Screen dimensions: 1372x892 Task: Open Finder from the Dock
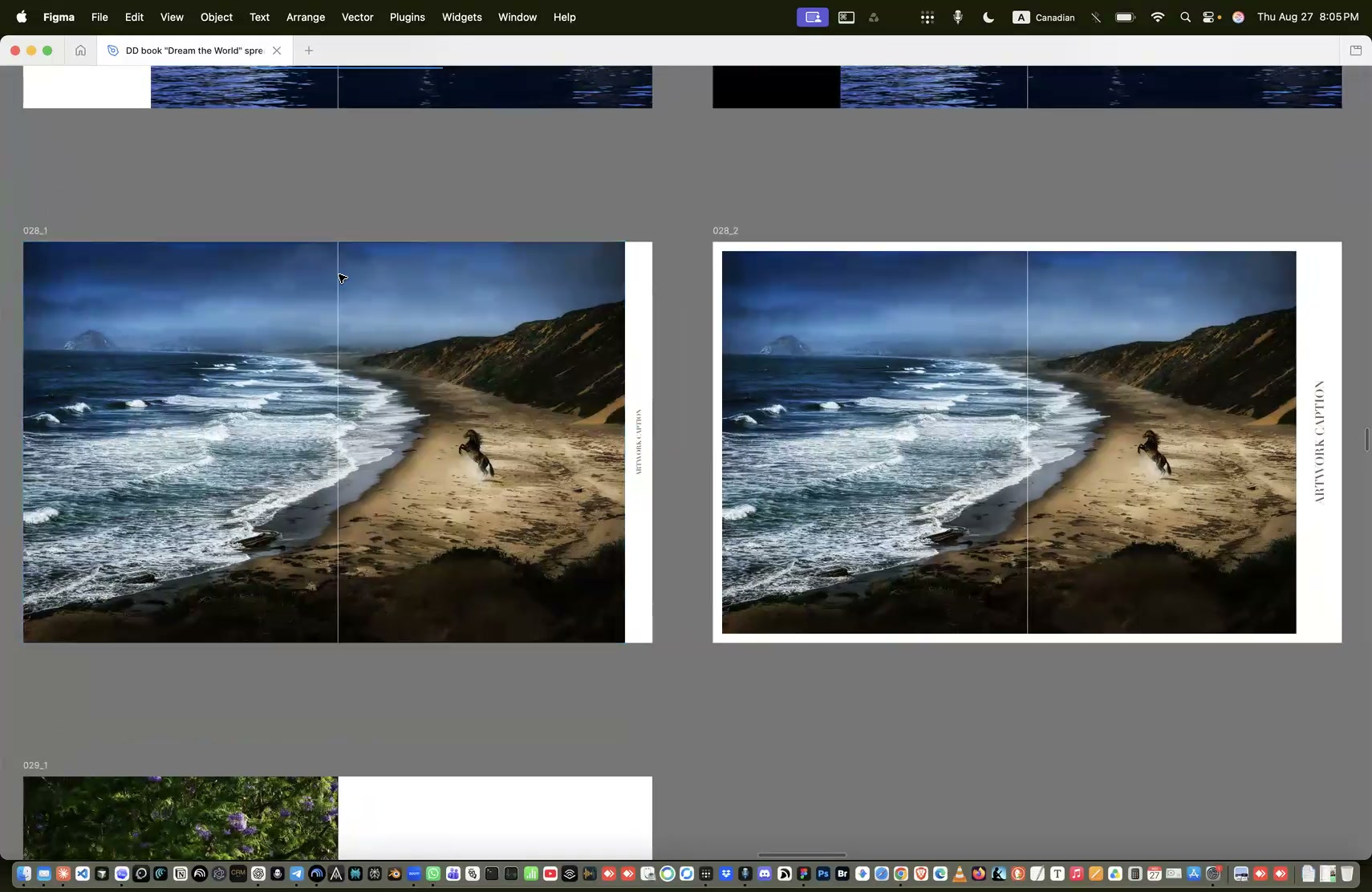(24, 874)
